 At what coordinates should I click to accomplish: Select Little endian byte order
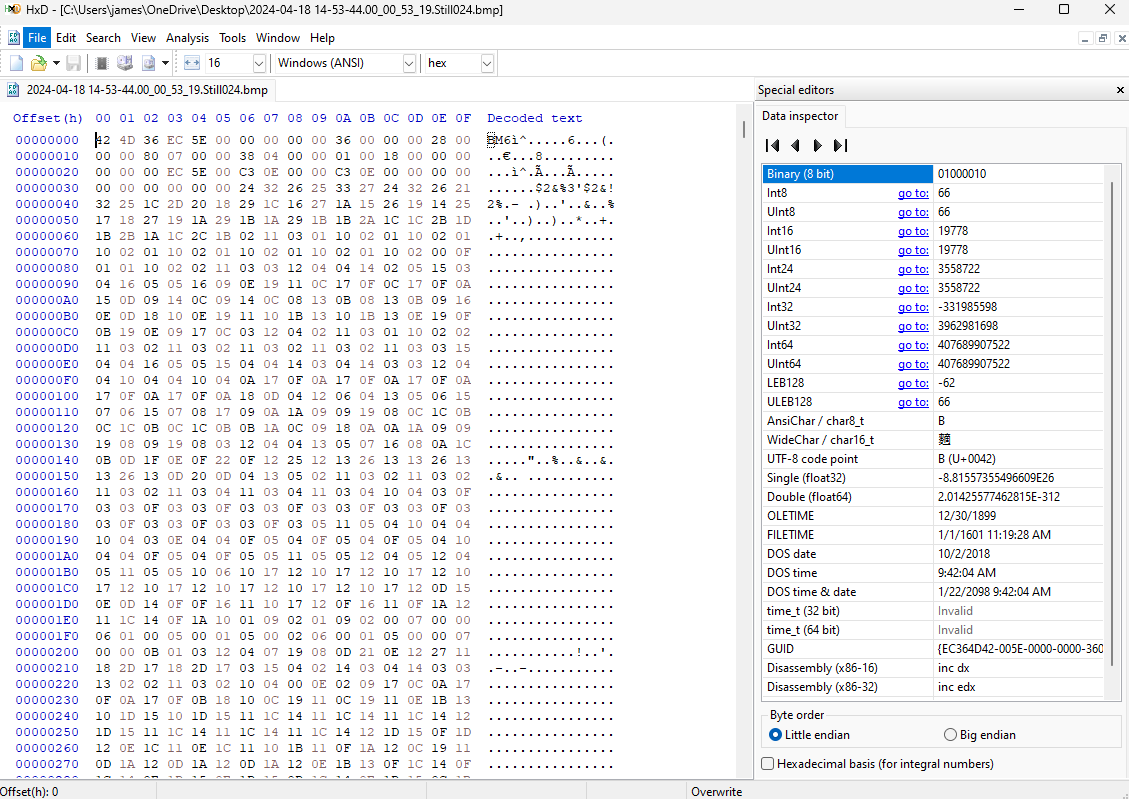click(776, 735)
